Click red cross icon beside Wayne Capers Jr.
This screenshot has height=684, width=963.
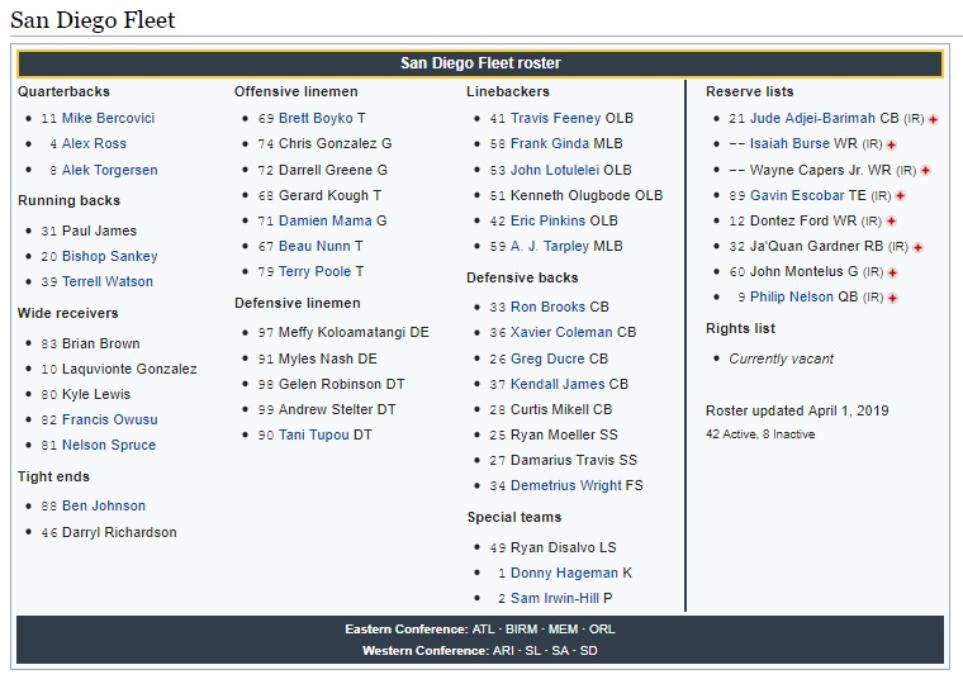pyautogui.click(x=926, y=171)
